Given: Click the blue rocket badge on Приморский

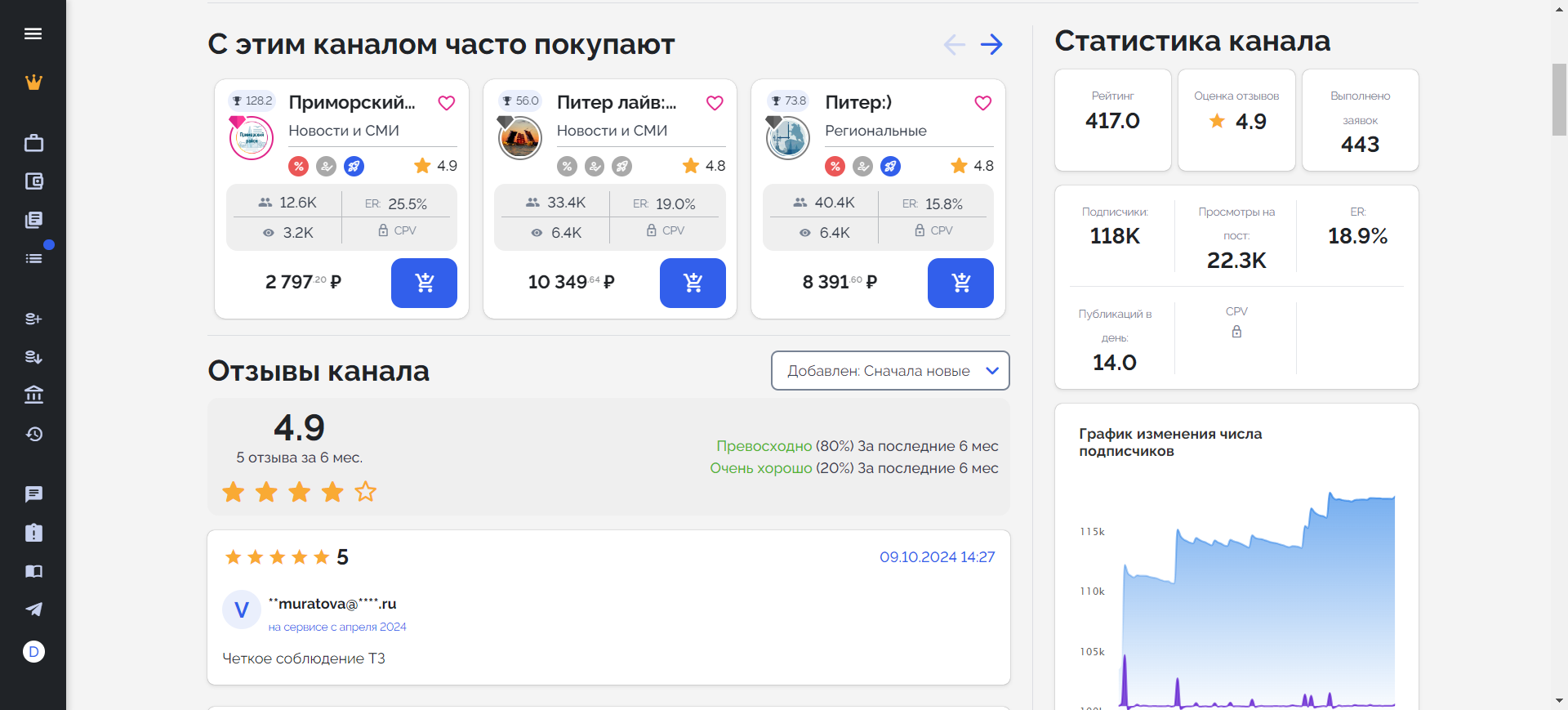Looking at the screenshot, I should [354, 167].
